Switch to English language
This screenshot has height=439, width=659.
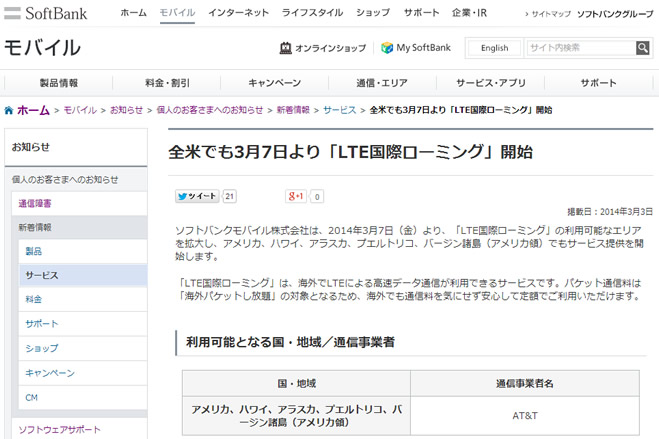tap(494, 48)
